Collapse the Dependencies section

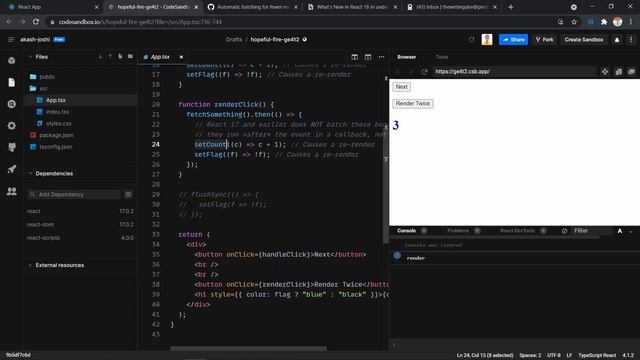30,173
